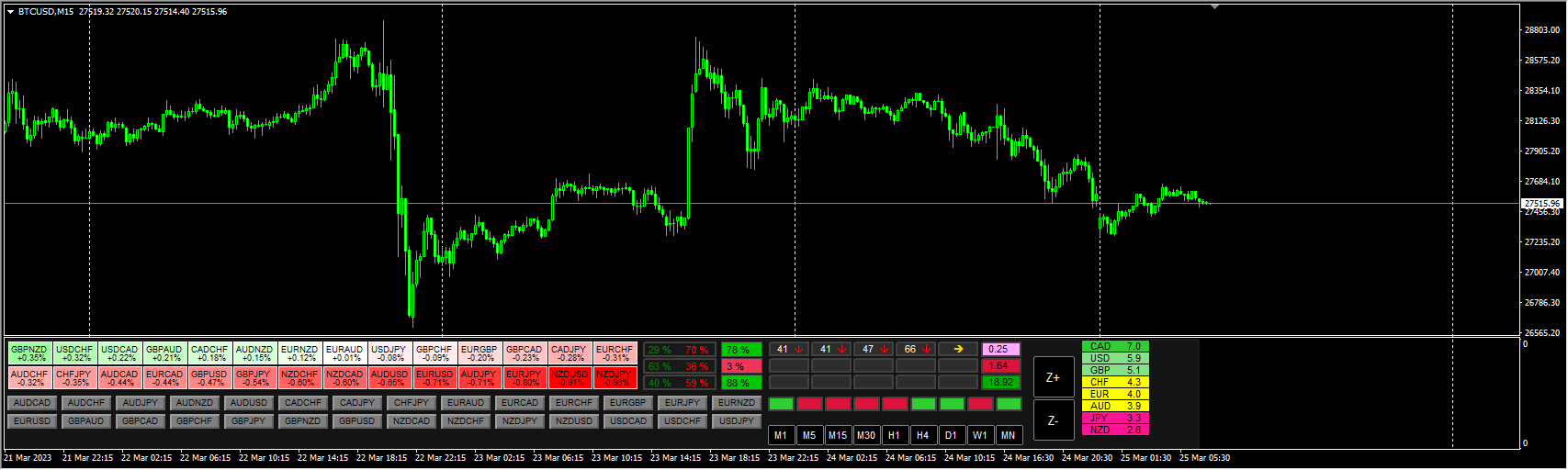Screen dimensions: 1568x470
Task: Click the yellow right arrow indicator
Action: click(957, 349)
